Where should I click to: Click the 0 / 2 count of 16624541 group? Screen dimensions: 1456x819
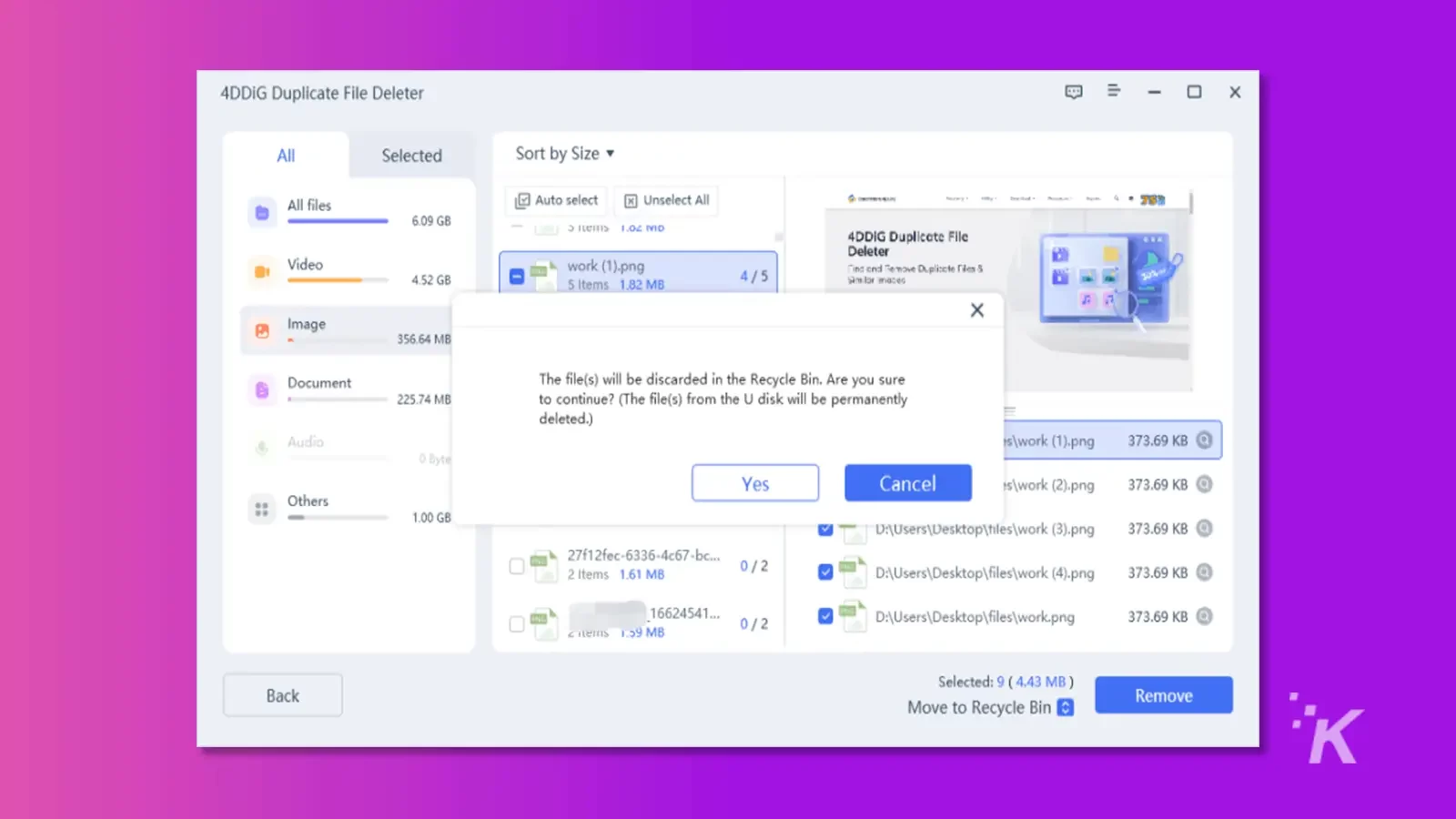point(753,623)
